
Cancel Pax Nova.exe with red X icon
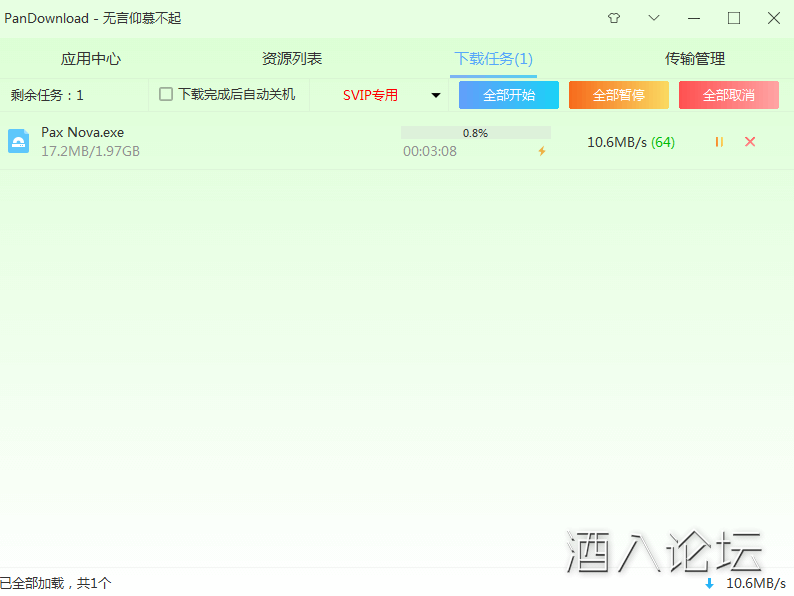[x=750, y=142]
